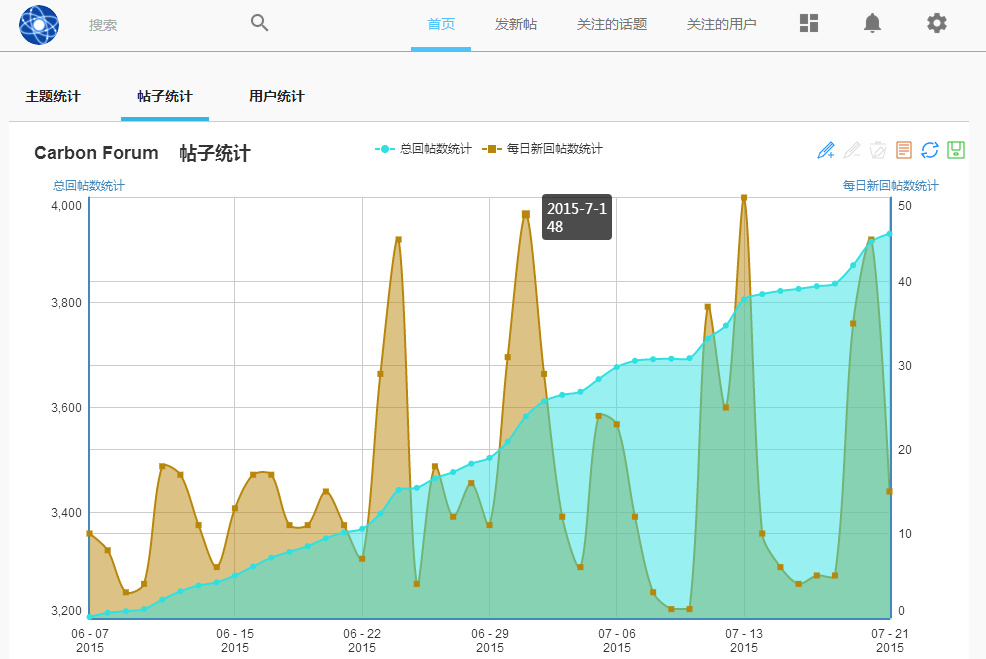Click right axis name 每日新回帖数统计
Viewport: 986px width, 659px height.
(x=890, y=186)
